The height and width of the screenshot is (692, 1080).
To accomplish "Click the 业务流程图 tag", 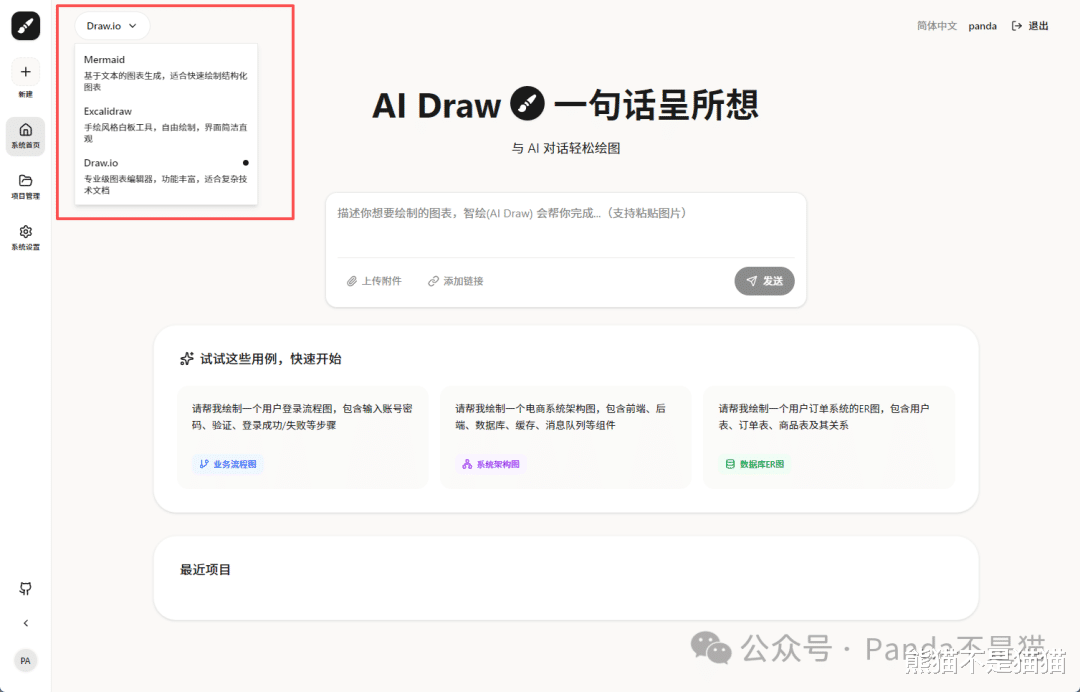I will pos(228,464).
